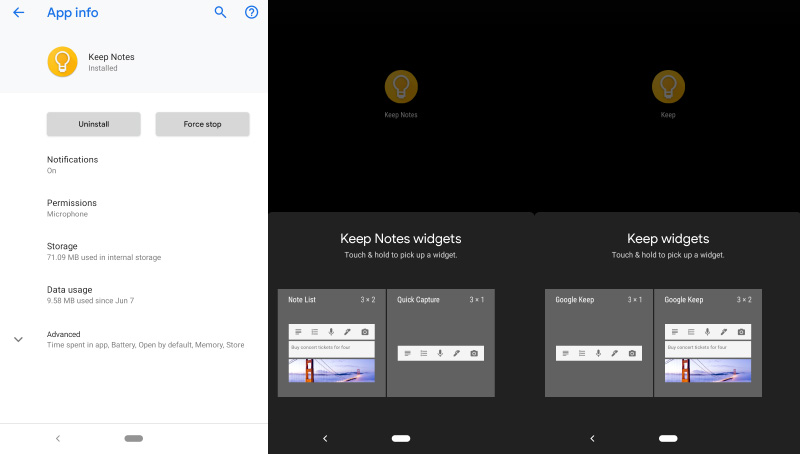Go back using the App info arrow
800x454 pixels.
(18, 12)
